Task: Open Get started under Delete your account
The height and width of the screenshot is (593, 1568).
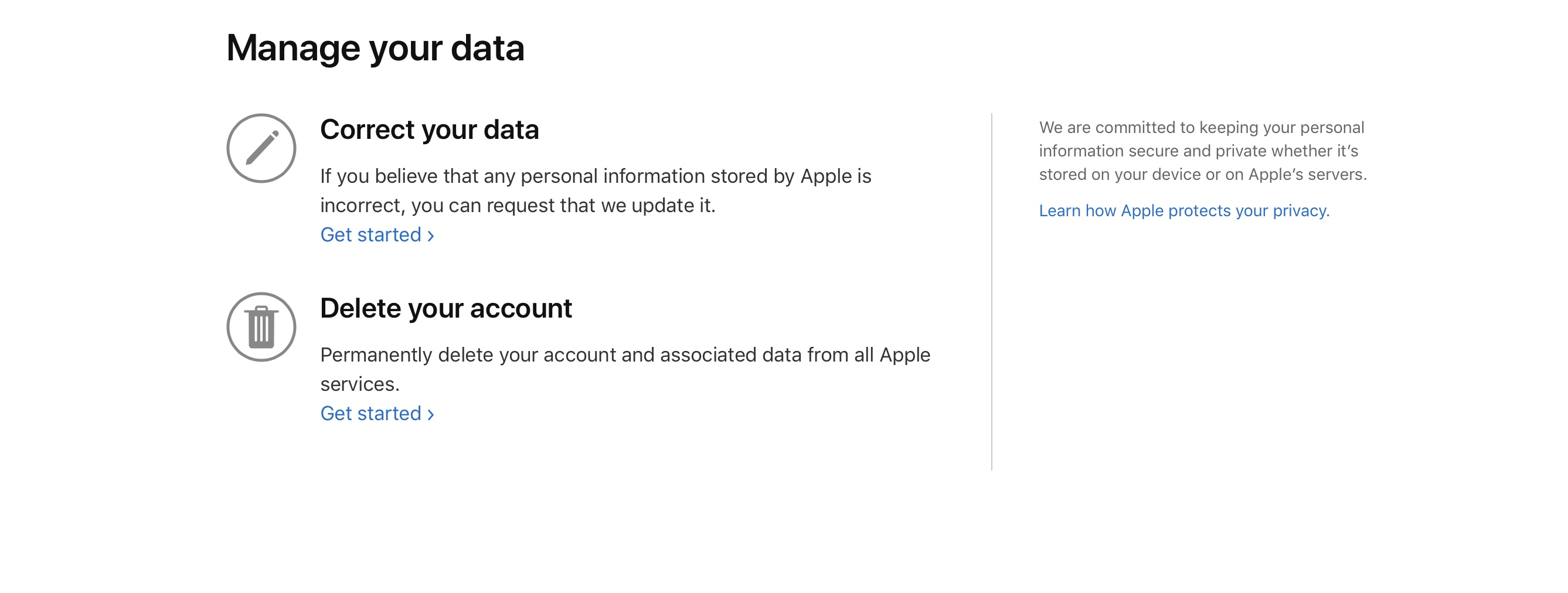Action: click(x=370, y=414)
